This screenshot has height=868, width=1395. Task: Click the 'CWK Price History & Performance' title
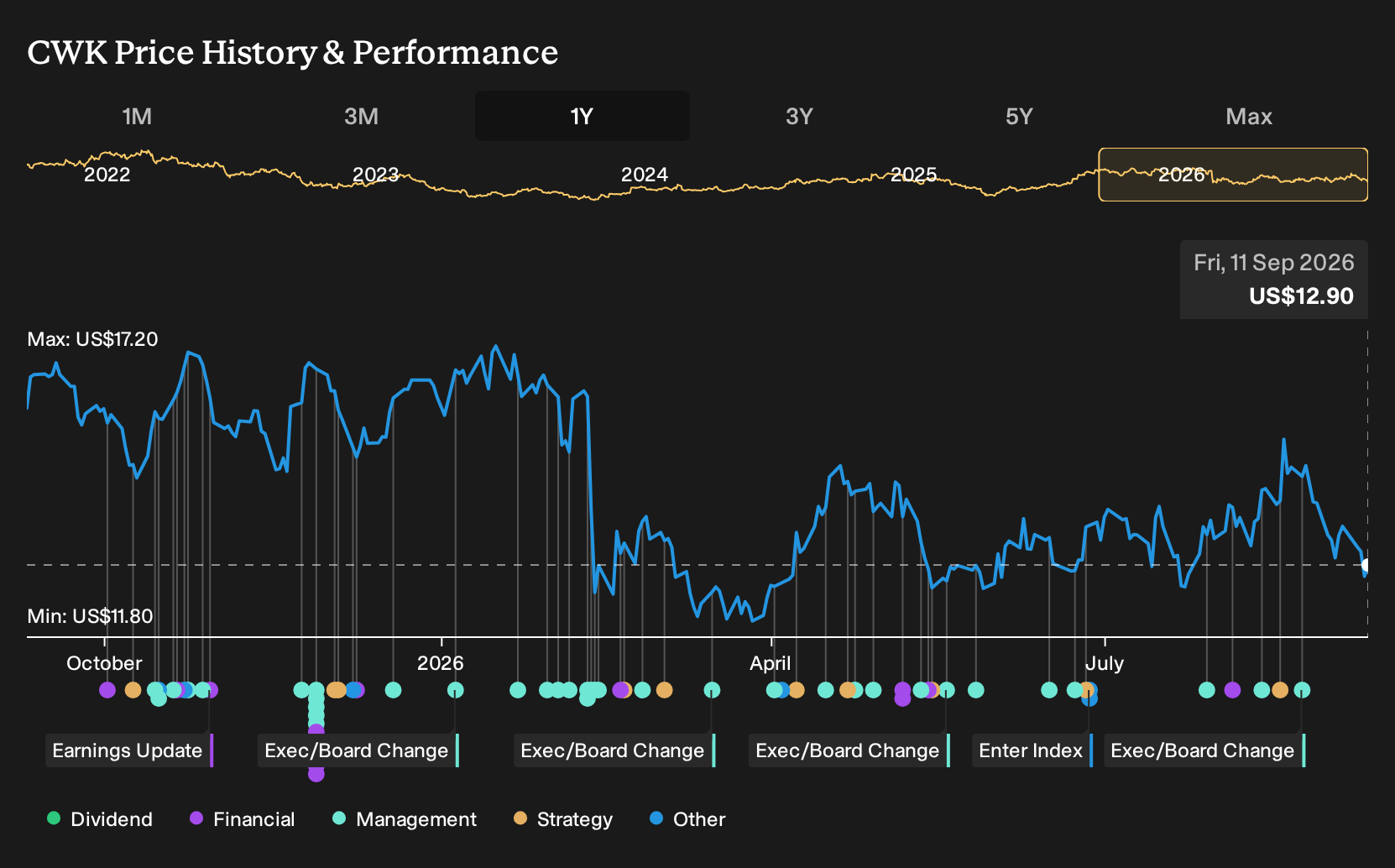click(293, 52)
